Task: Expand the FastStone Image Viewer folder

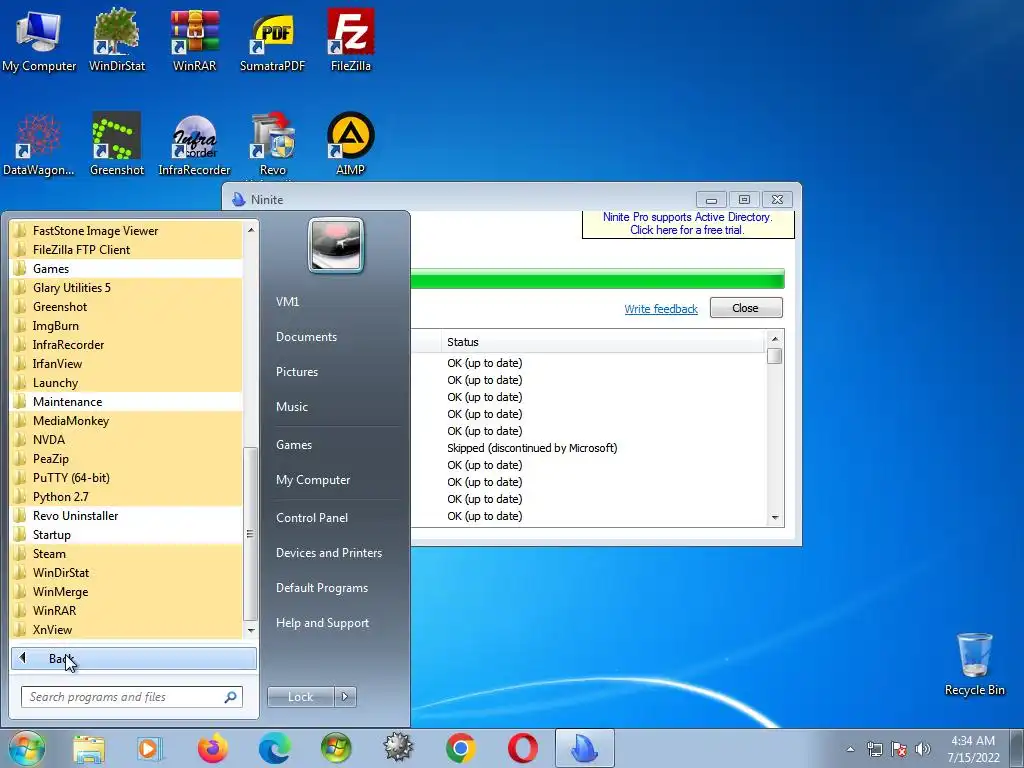Action: 127,231
